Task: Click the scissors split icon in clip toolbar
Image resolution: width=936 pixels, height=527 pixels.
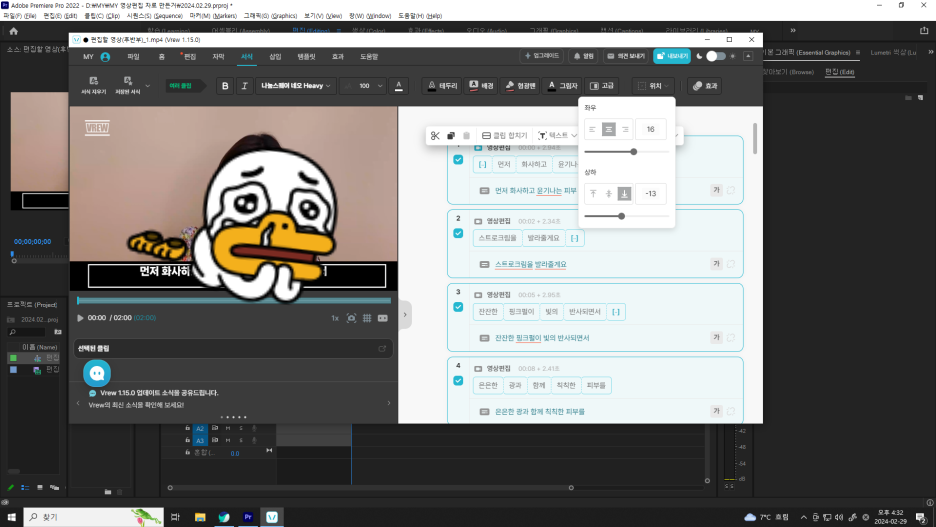Action: coord(435,135)
